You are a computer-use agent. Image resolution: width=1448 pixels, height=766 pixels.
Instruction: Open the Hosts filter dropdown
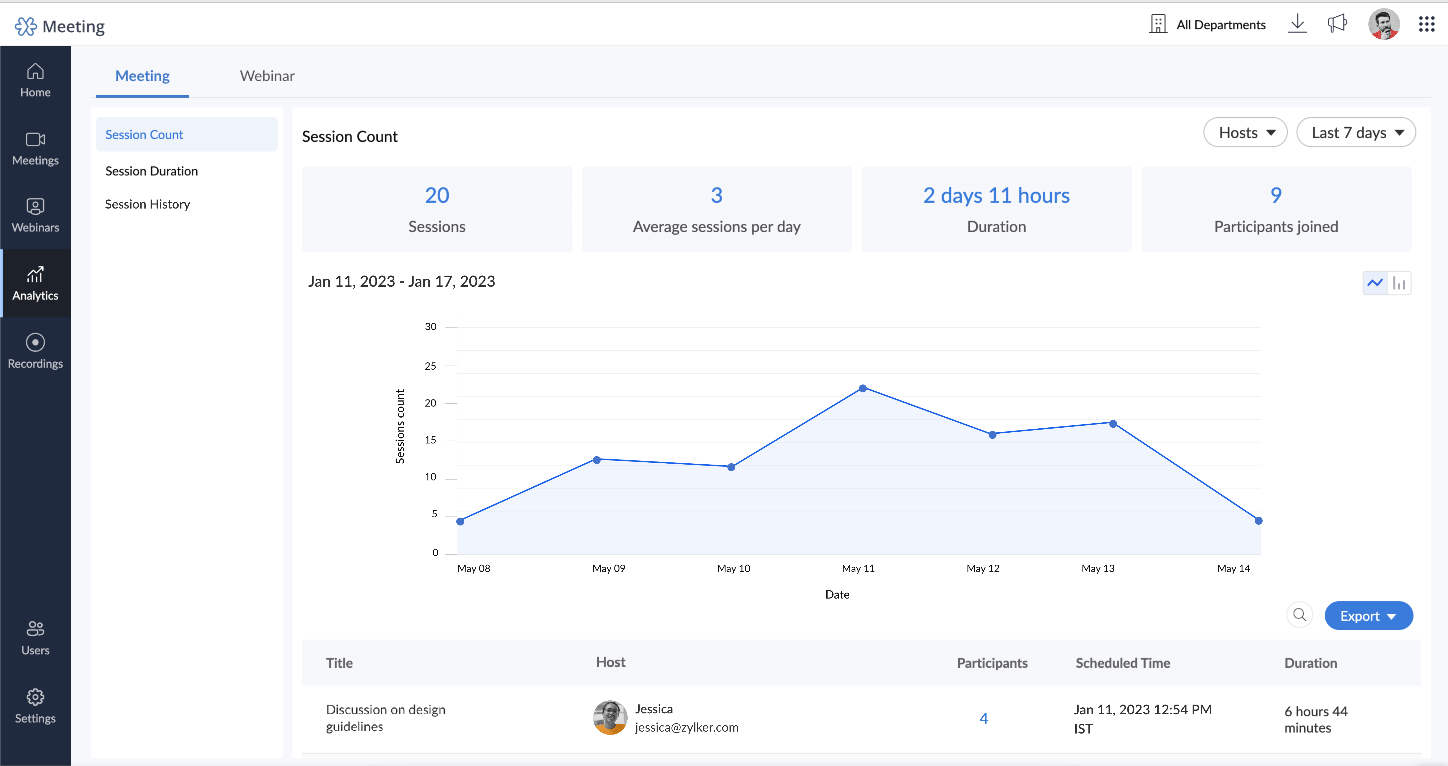click(1245, 131)
